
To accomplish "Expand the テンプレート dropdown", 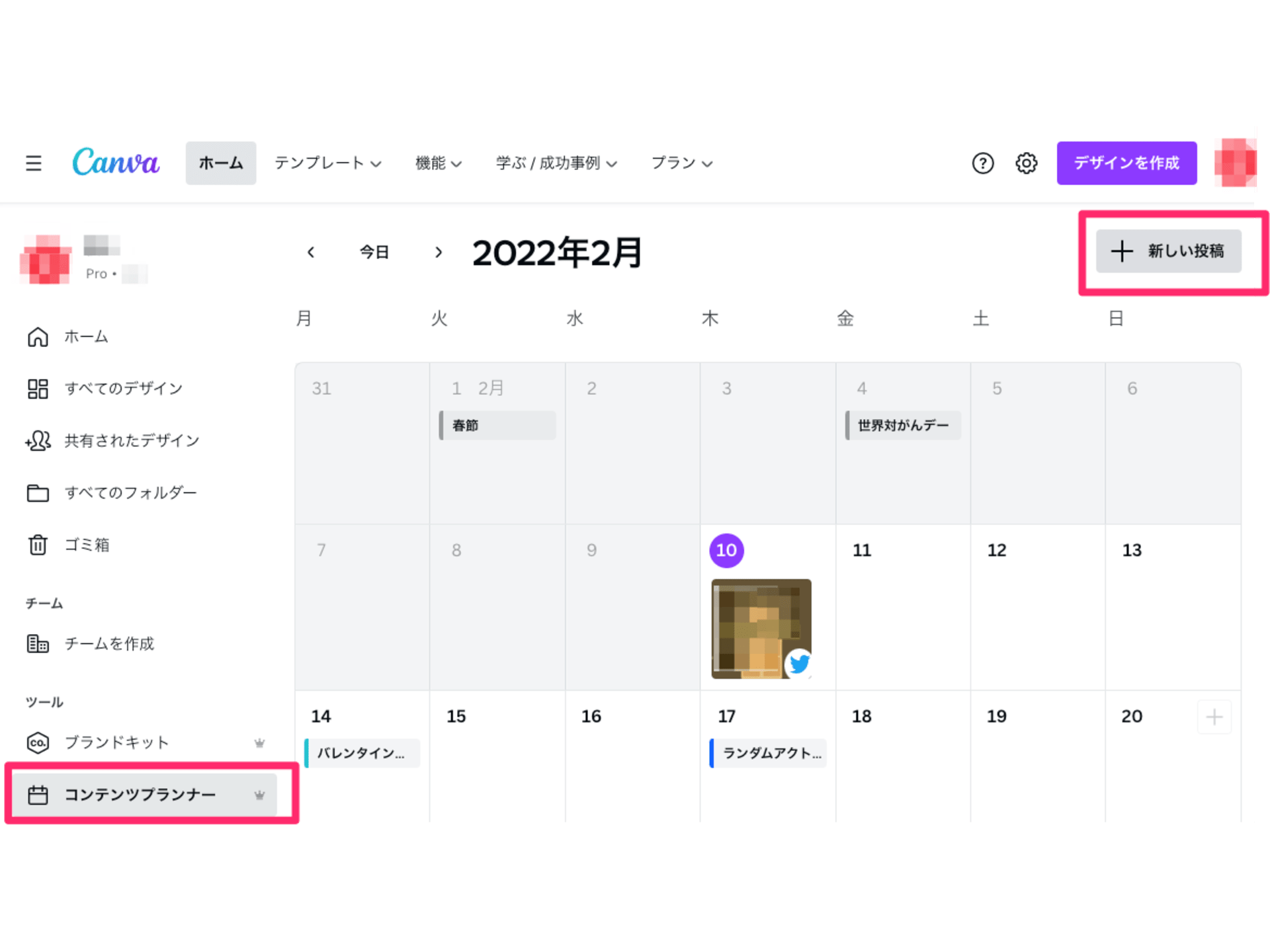I will [x=327, y=163].
